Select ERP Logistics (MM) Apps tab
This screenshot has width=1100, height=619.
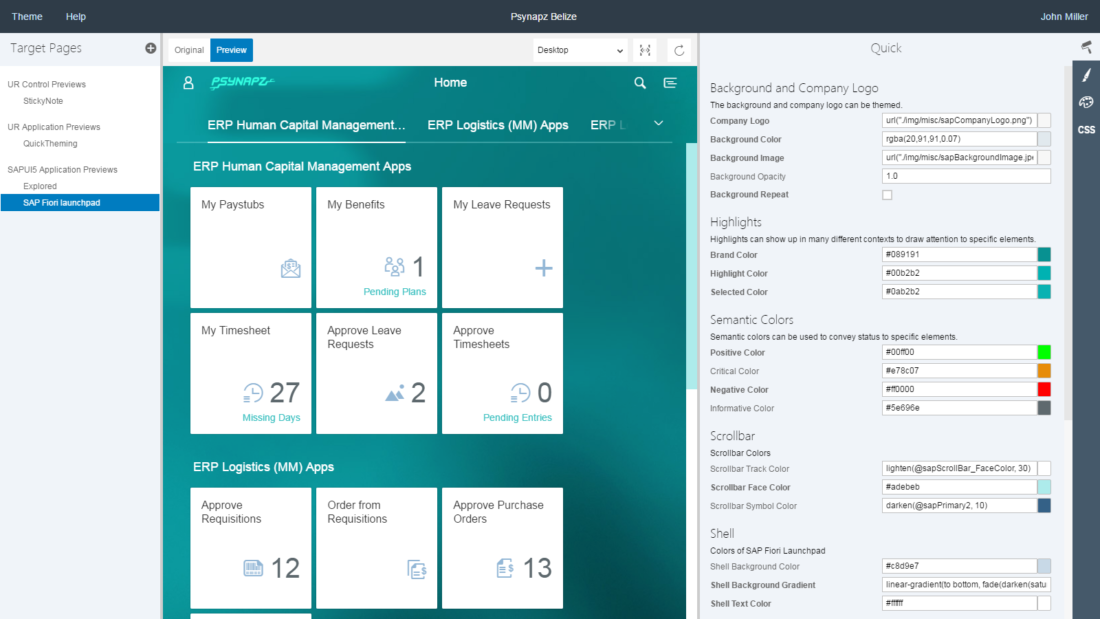click(x=498, y=125)
